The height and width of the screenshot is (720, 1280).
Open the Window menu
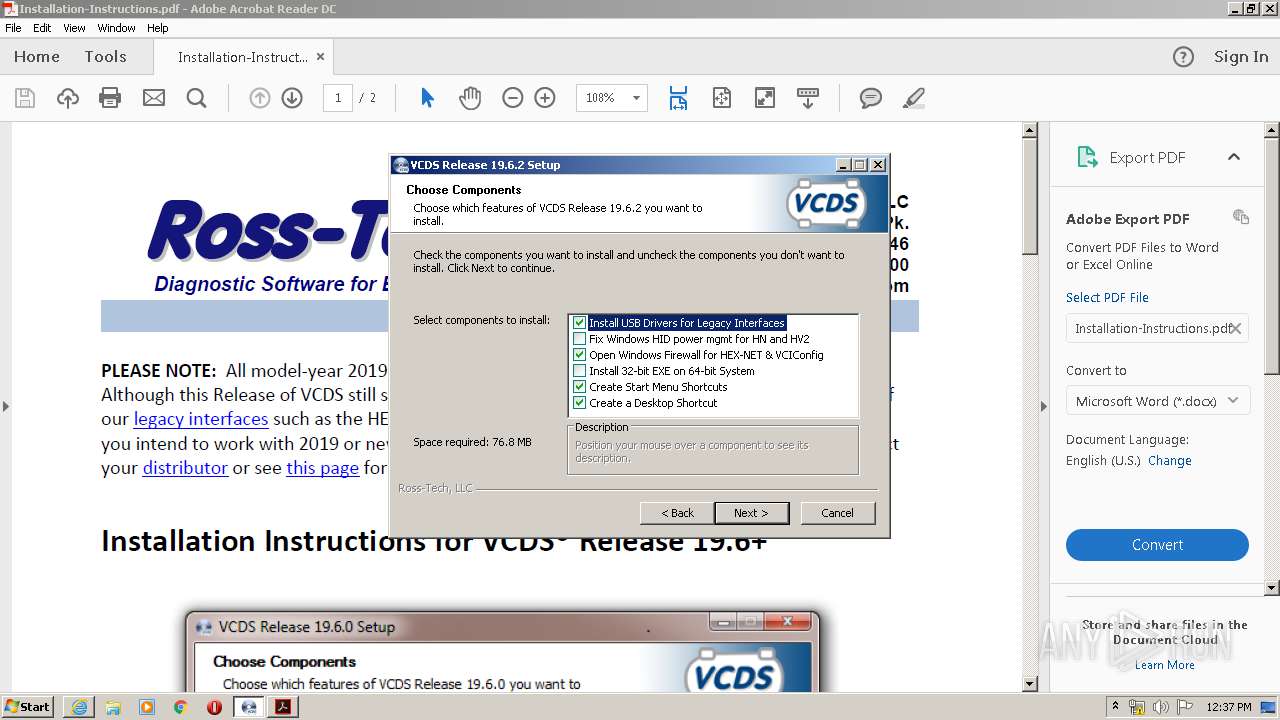117,28
